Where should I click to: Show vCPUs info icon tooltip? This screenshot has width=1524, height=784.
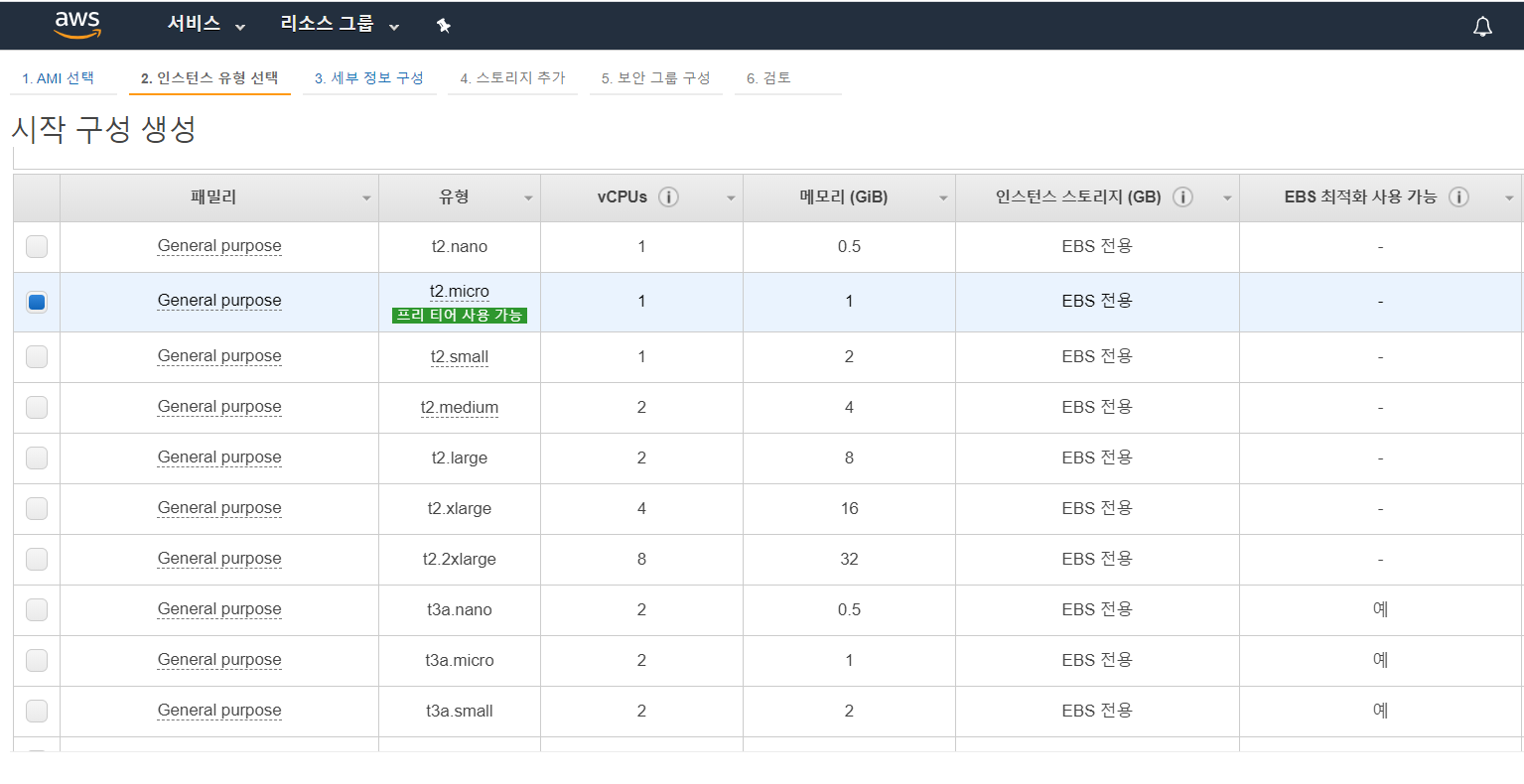tap(669, 196)
